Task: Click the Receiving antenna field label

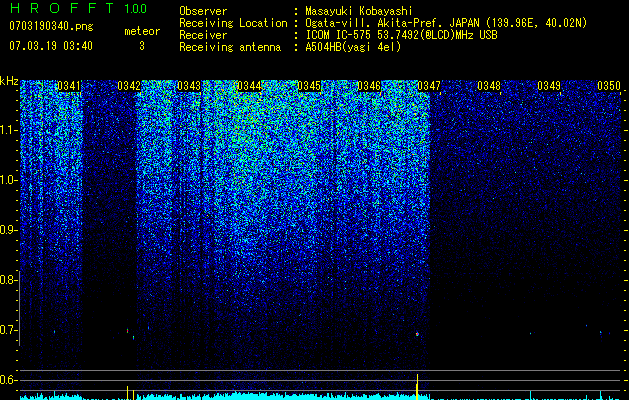Action: [230, 47]
